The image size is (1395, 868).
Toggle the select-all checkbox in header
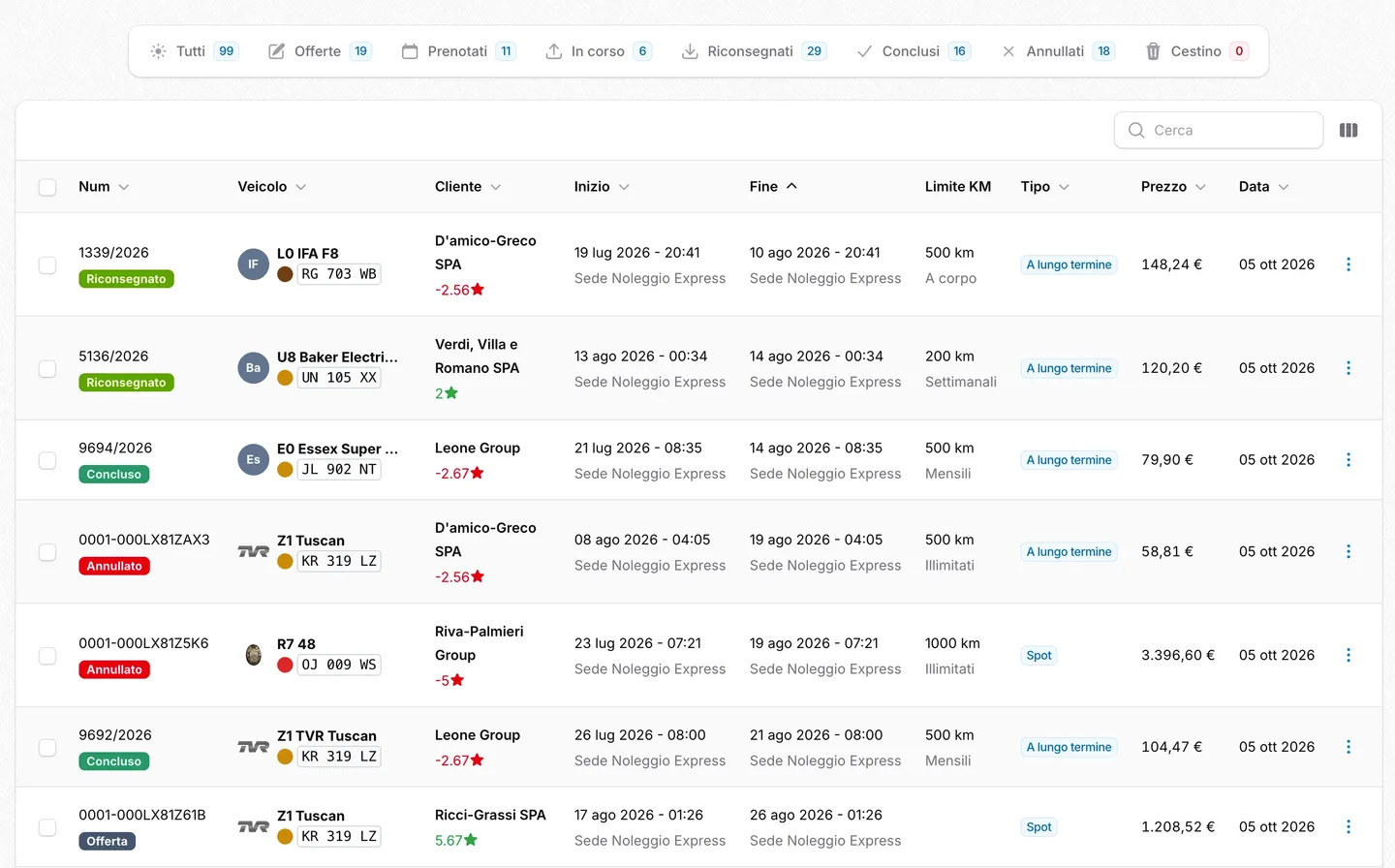[47, 187]
